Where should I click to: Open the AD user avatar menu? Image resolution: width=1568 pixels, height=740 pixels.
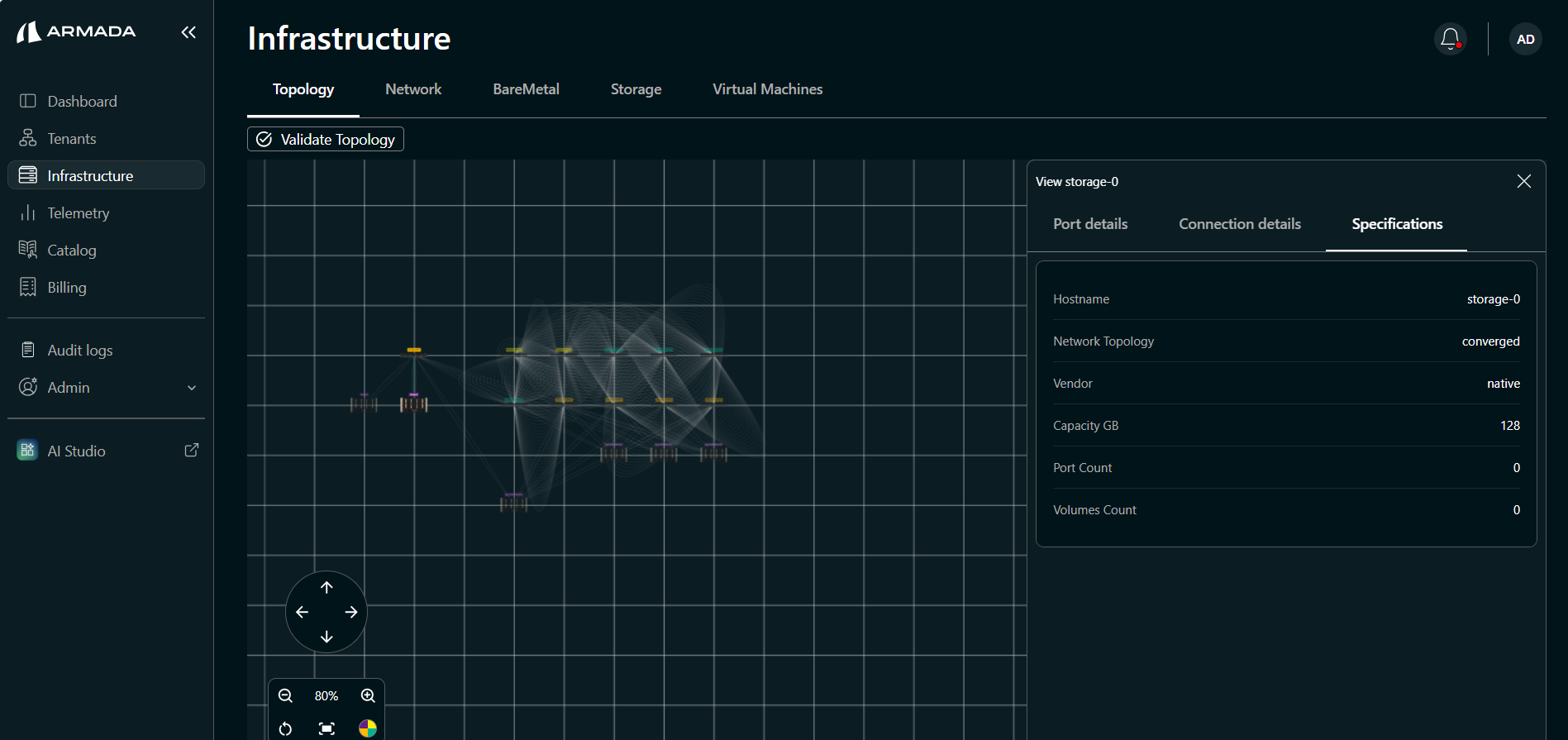tap(1525, 39)
